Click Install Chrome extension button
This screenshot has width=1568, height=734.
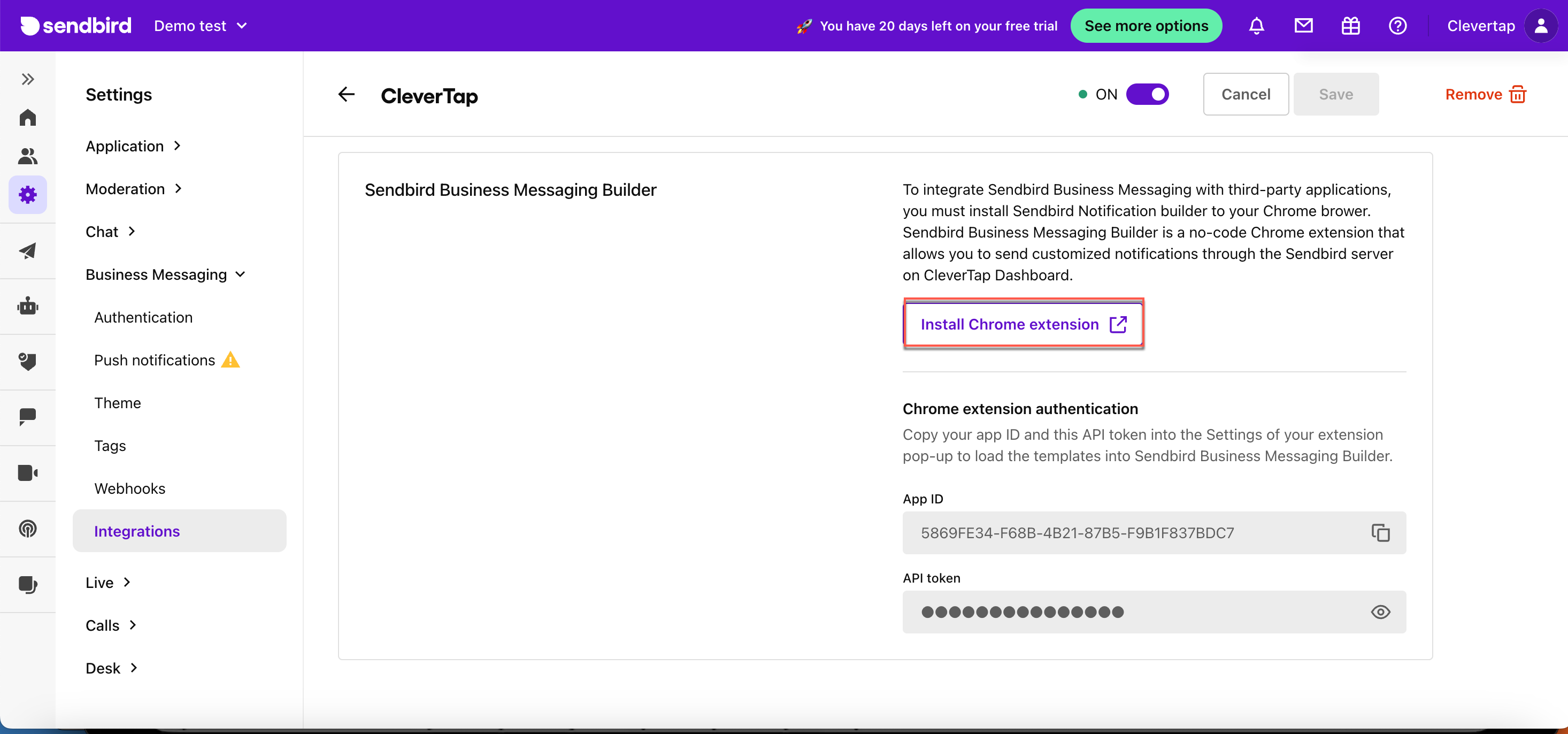1023,324
